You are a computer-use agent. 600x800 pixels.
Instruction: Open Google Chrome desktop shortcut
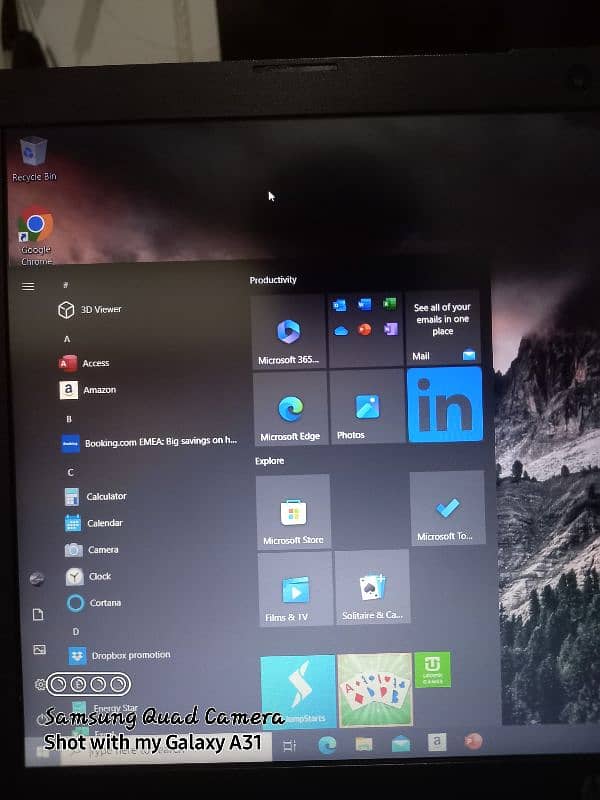pyautogui.click(x=36, y=236)
